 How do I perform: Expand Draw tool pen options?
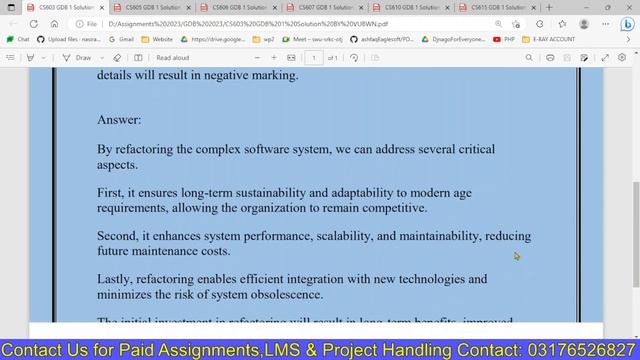click(102, 58)
